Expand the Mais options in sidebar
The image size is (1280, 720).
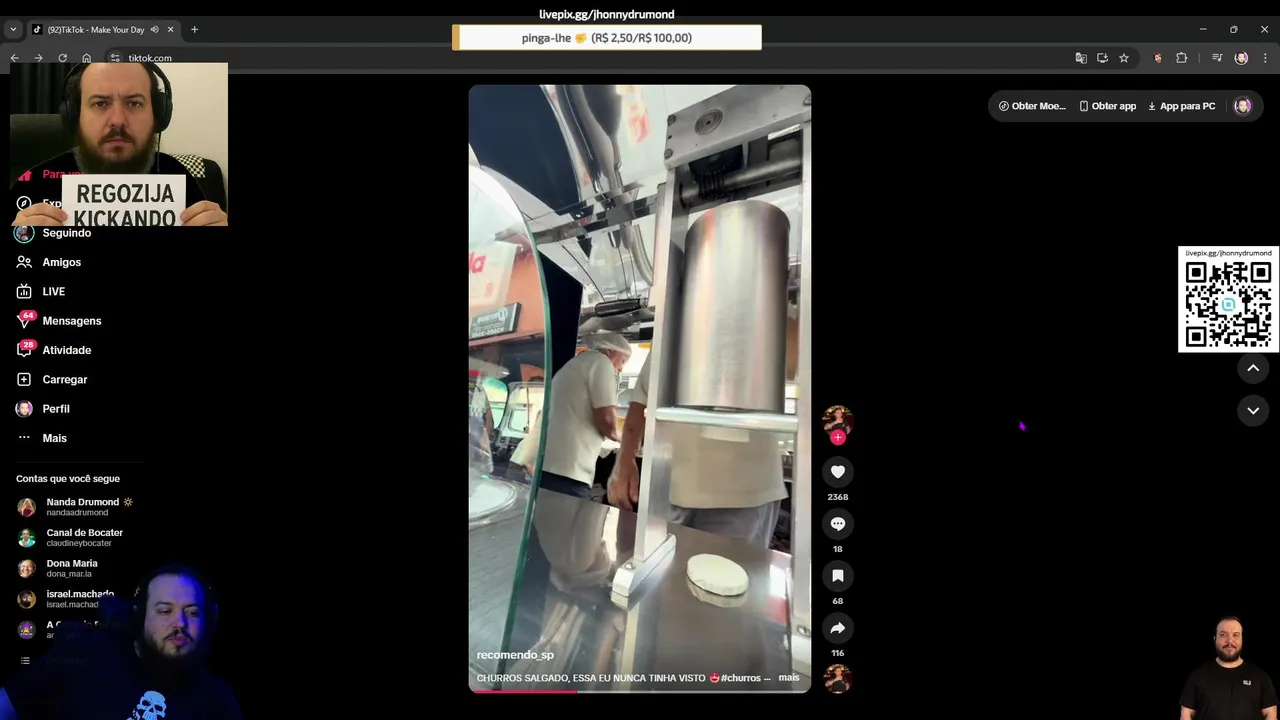[x=55, y=438]
